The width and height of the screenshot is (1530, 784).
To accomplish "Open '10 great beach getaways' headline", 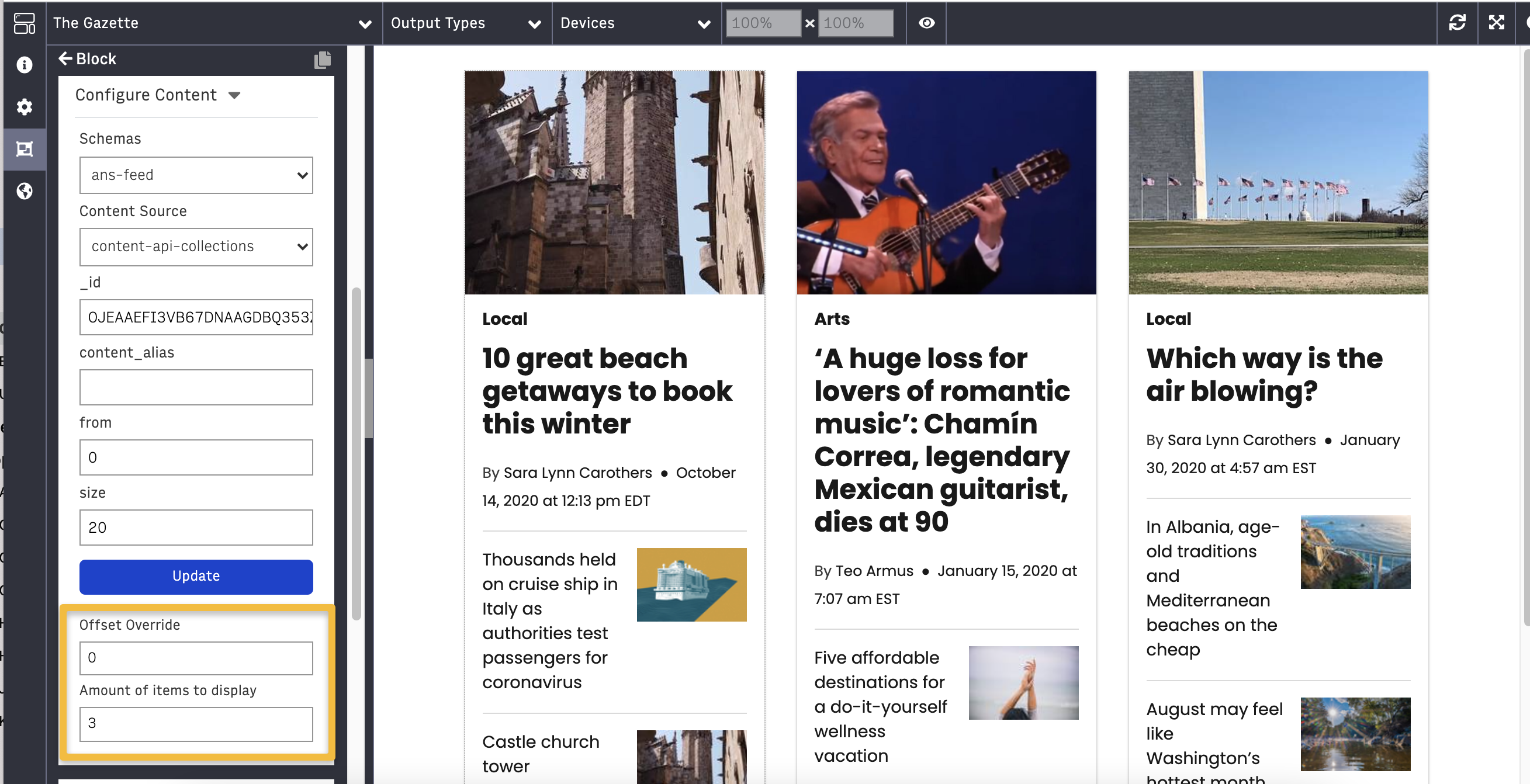I will pyautogui.click(x=607, y=391).
